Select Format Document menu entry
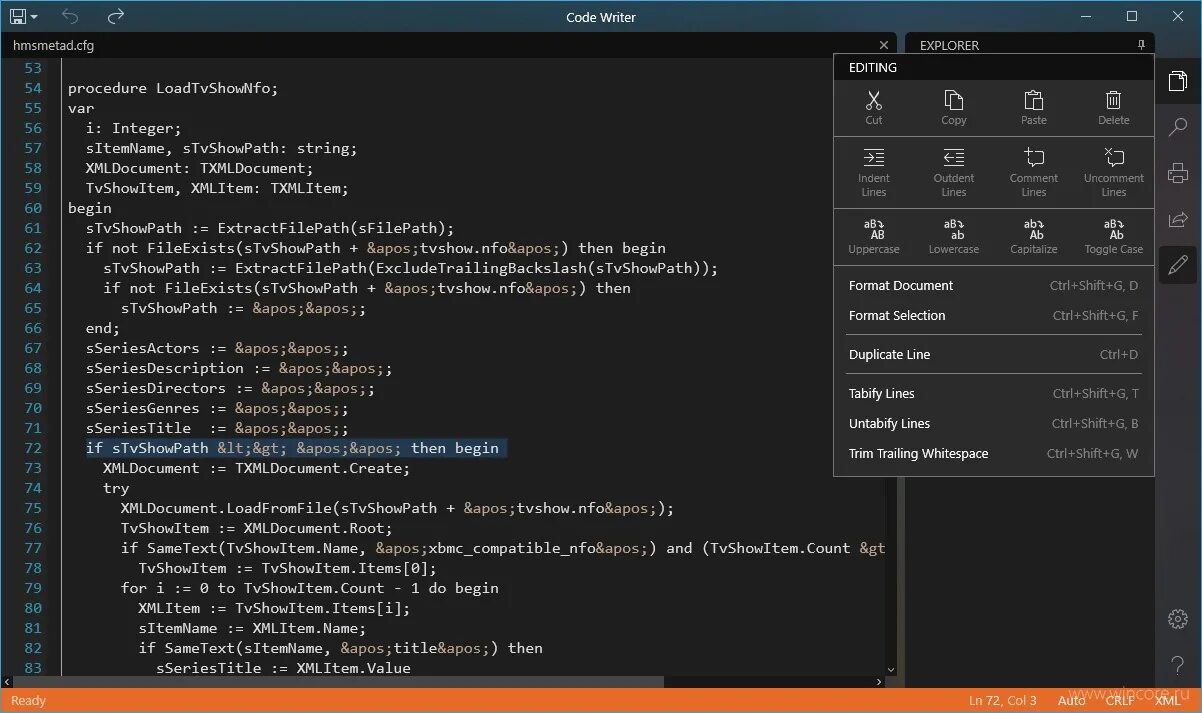The image size is (1202, 713). (x=994, y=285)
